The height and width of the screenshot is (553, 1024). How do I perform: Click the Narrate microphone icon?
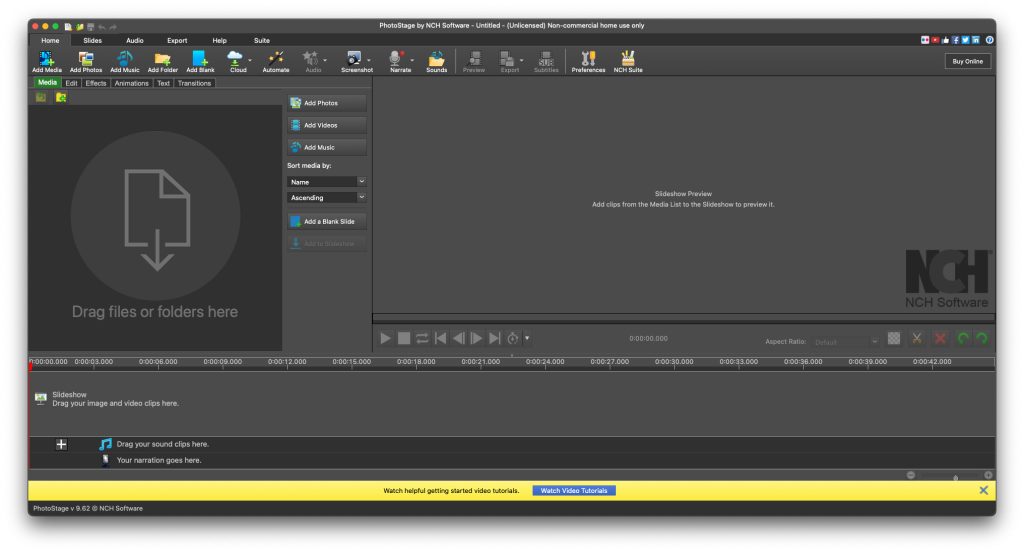(x=399, y=61)
